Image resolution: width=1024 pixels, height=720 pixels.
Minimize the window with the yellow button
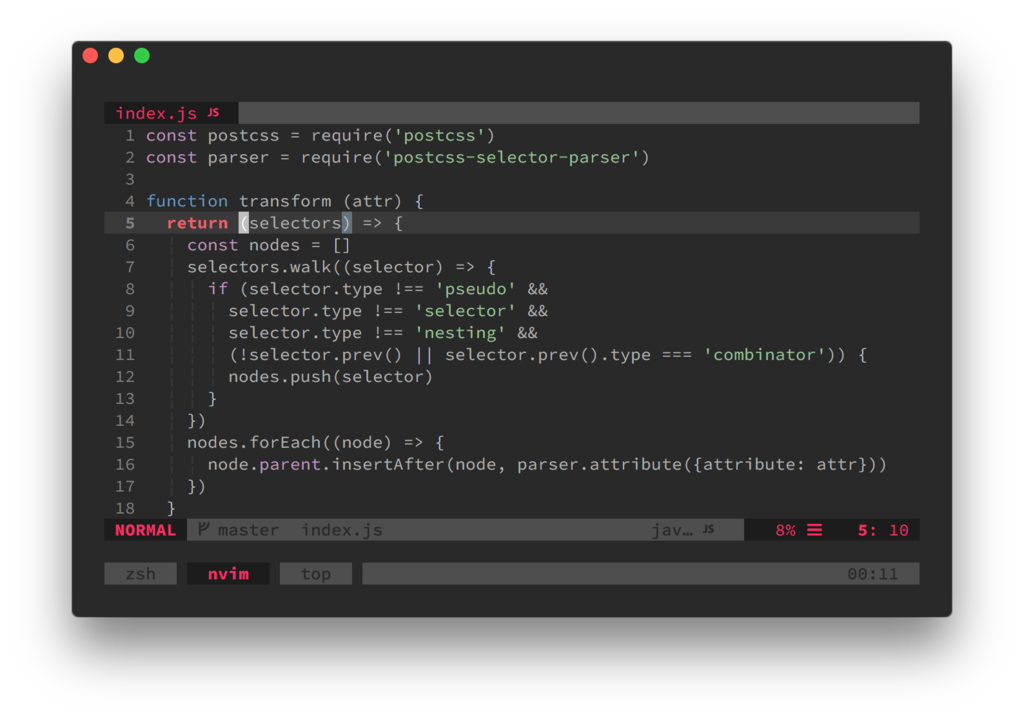(116, 56)
